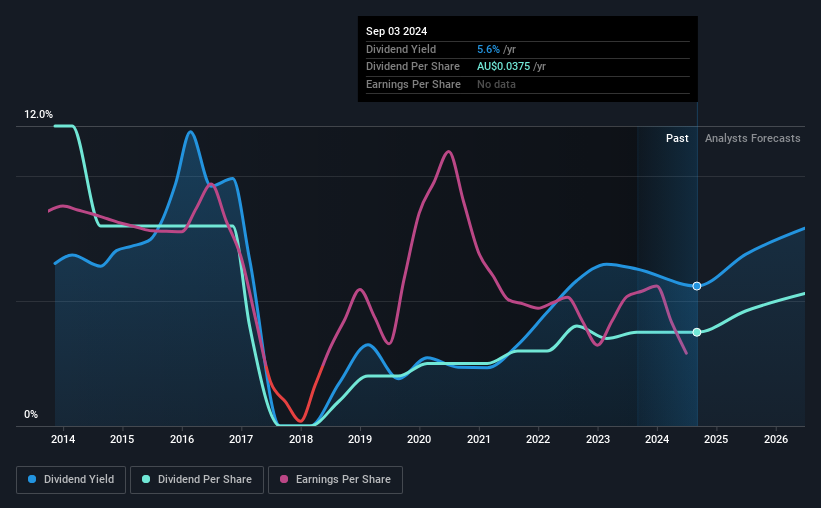Toggle the Dividend Yield legend button
The image size is (821, 508).
click(71, 480)
